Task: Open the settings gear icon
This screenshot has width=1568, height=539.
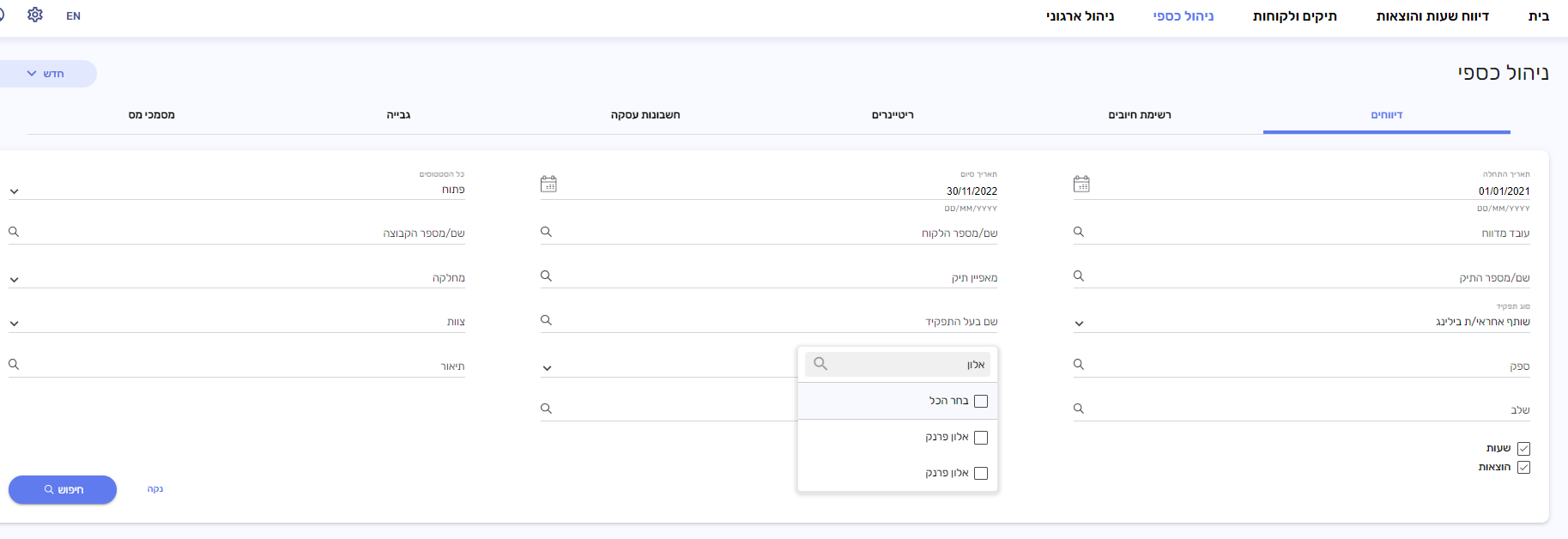Action: pyautogui.click(x=35, y=15)
